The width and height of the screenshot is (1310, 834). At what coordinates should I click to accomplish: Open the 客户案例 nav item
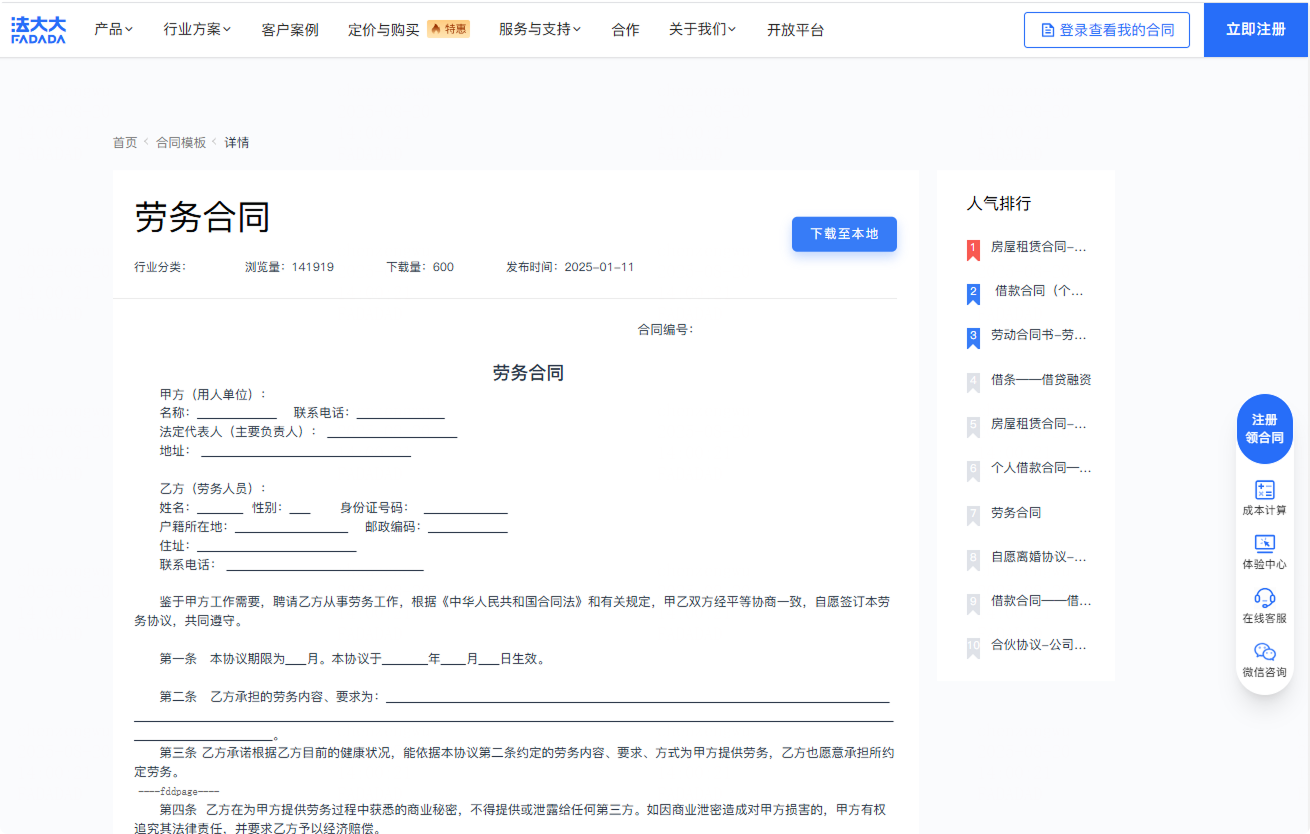pyautogui.click(x=290, y=30)
